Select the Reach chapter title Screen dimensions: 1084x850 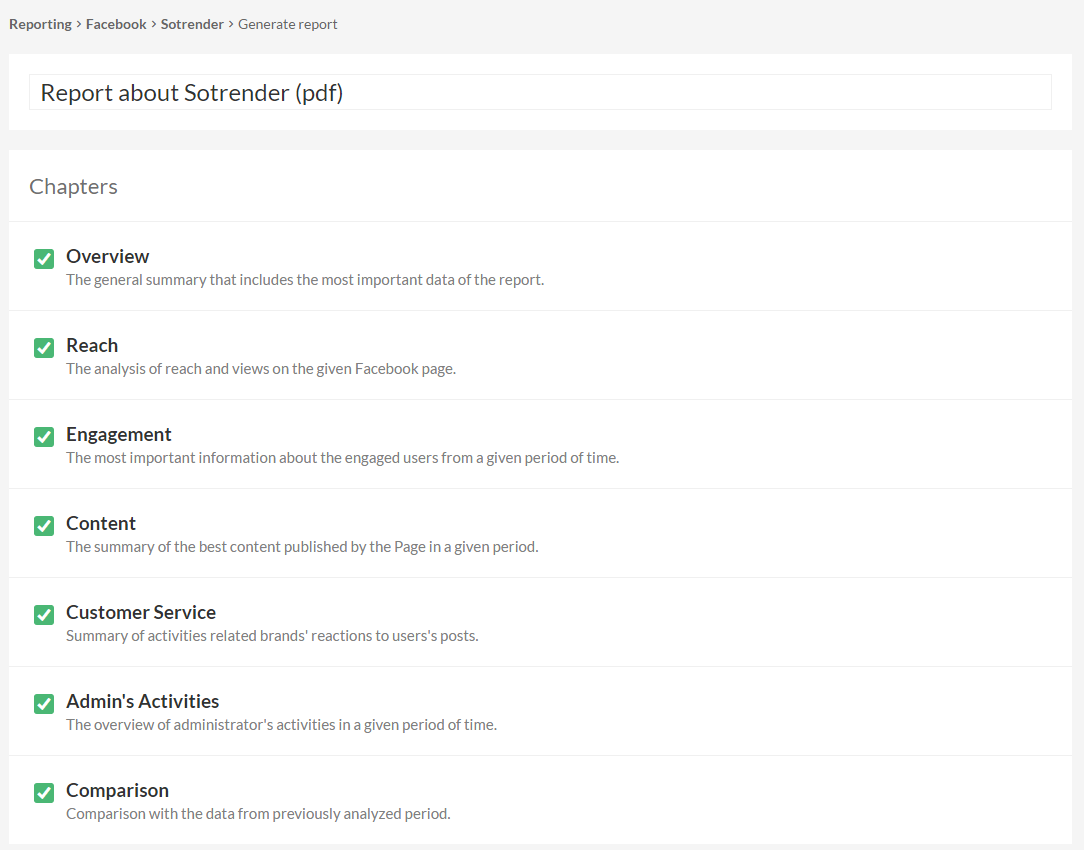coord(92,346)
